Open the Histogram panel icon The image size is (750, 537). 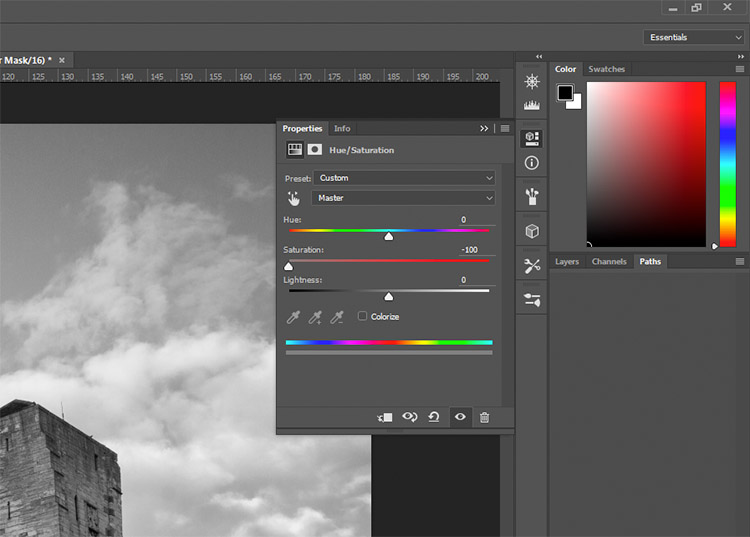531,104
